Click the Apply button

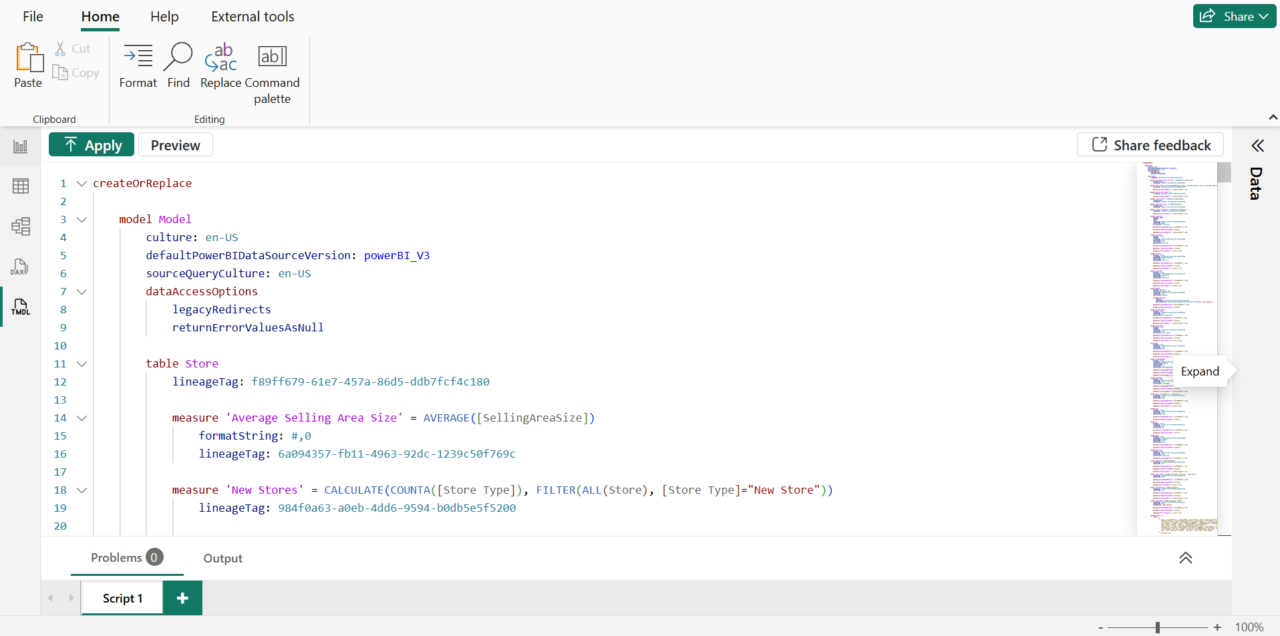click(x=91, y=144)
